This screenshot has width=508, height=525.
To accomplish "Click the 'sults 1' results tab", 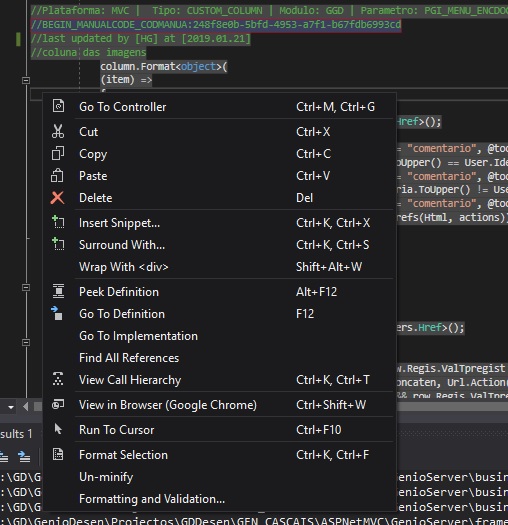I will [x=16, y=434].
